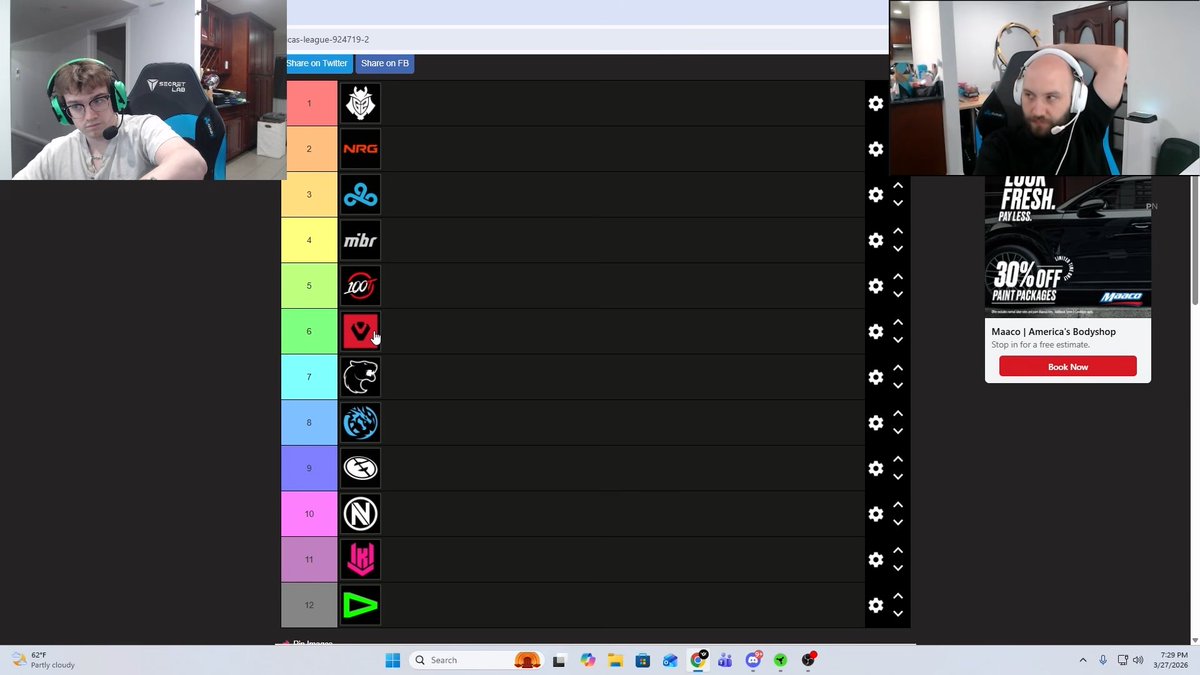Open settings gear for tier row 5

(876, 286)
